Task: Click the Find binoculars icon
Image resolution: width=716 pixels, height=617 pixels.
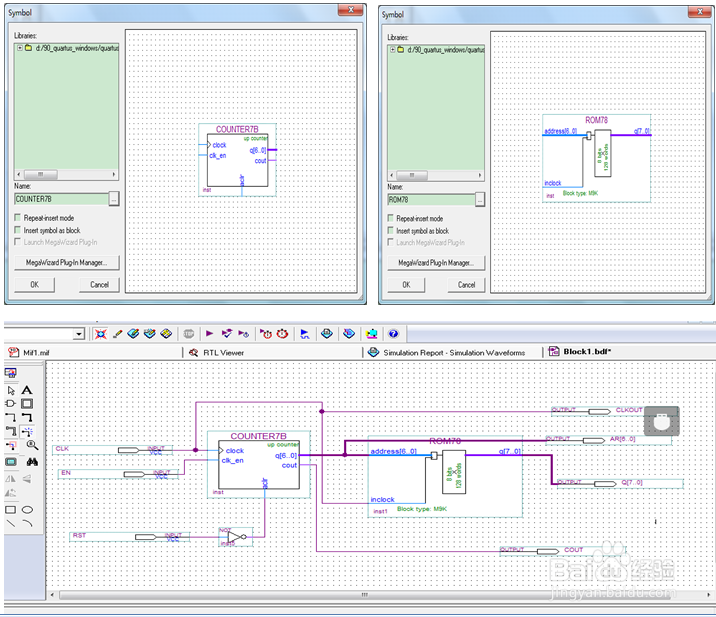Action: [32, 462]
